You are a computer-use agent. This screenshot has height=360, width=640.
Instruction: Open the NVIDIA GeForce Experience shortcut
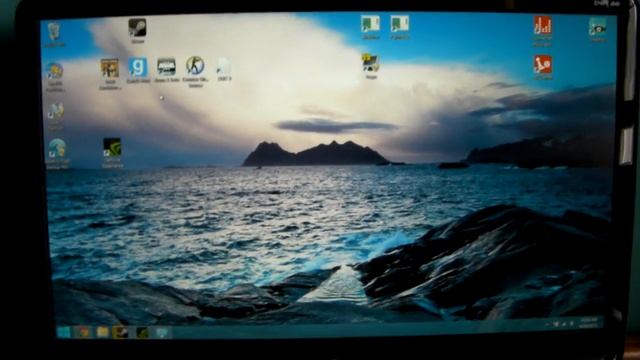coord(112,147)
